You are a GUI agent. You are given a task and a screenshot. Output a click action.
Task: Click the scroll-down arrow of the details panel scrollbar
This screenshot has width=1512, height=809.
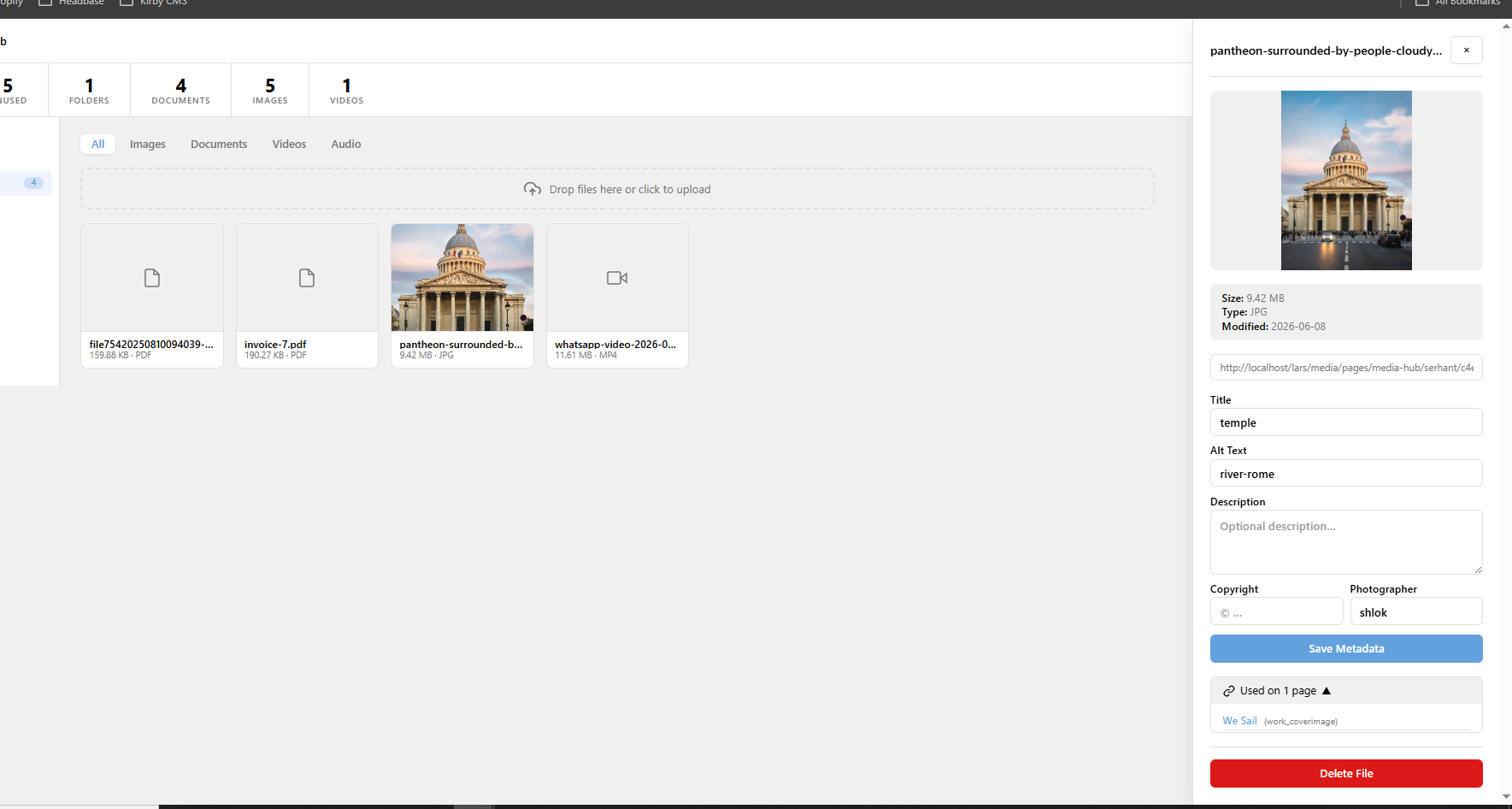pyautogui.click(x=1506, y=797)
